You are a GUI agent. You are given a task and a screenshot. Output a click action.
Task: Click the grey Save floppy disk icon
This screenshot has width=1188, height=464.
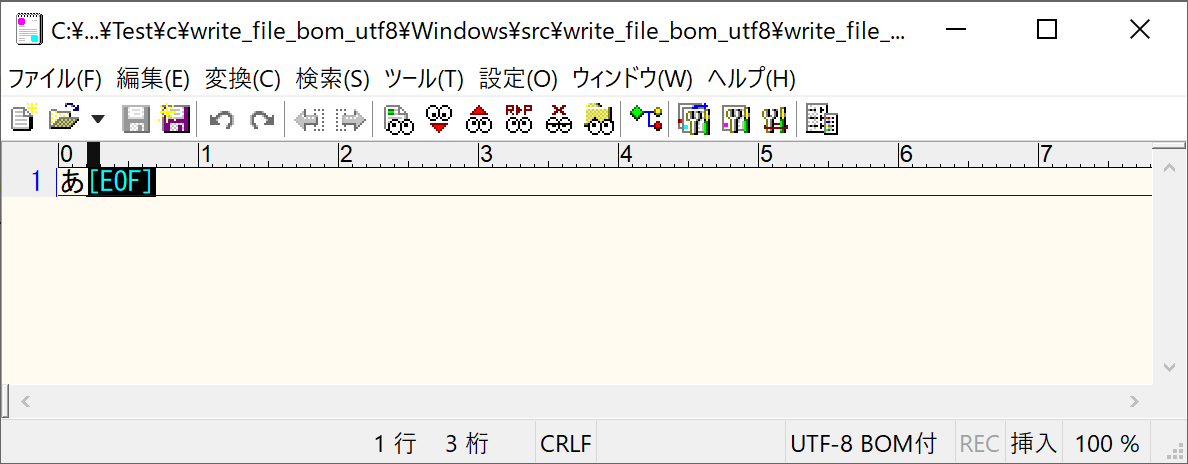(136, 119)
